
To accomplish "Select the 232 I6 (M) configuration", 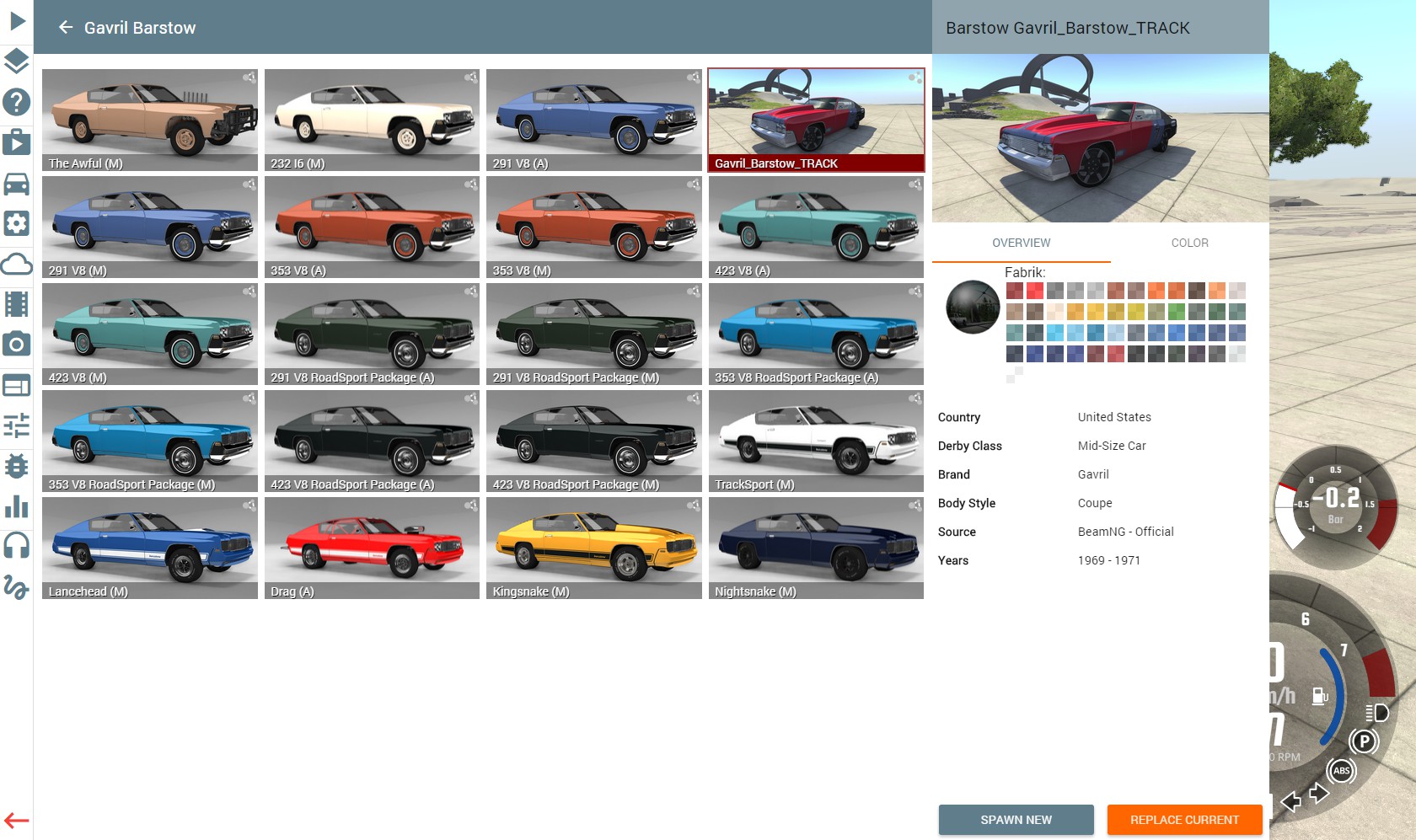I will [x=372, y=120].
